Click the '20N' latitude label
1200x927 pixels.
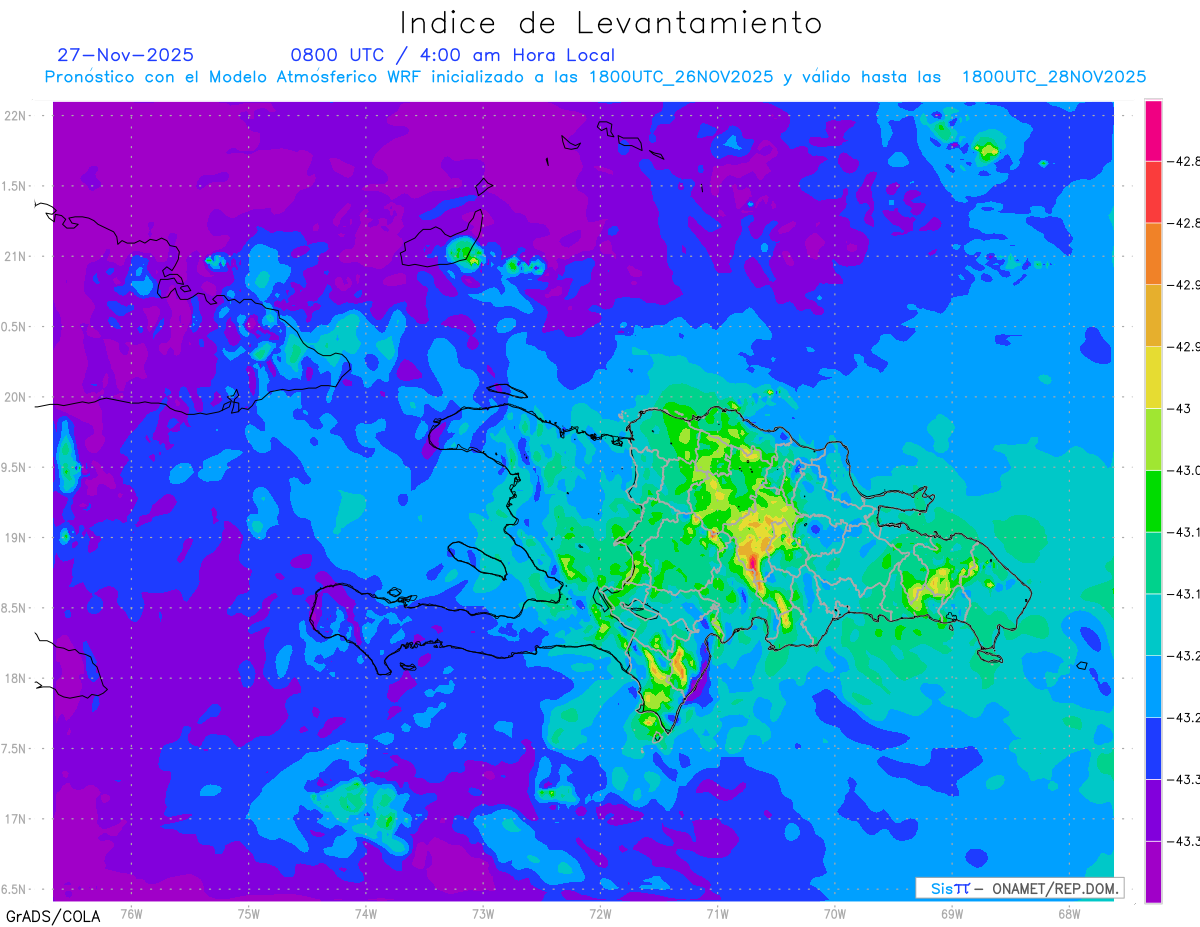coord(16,397)
